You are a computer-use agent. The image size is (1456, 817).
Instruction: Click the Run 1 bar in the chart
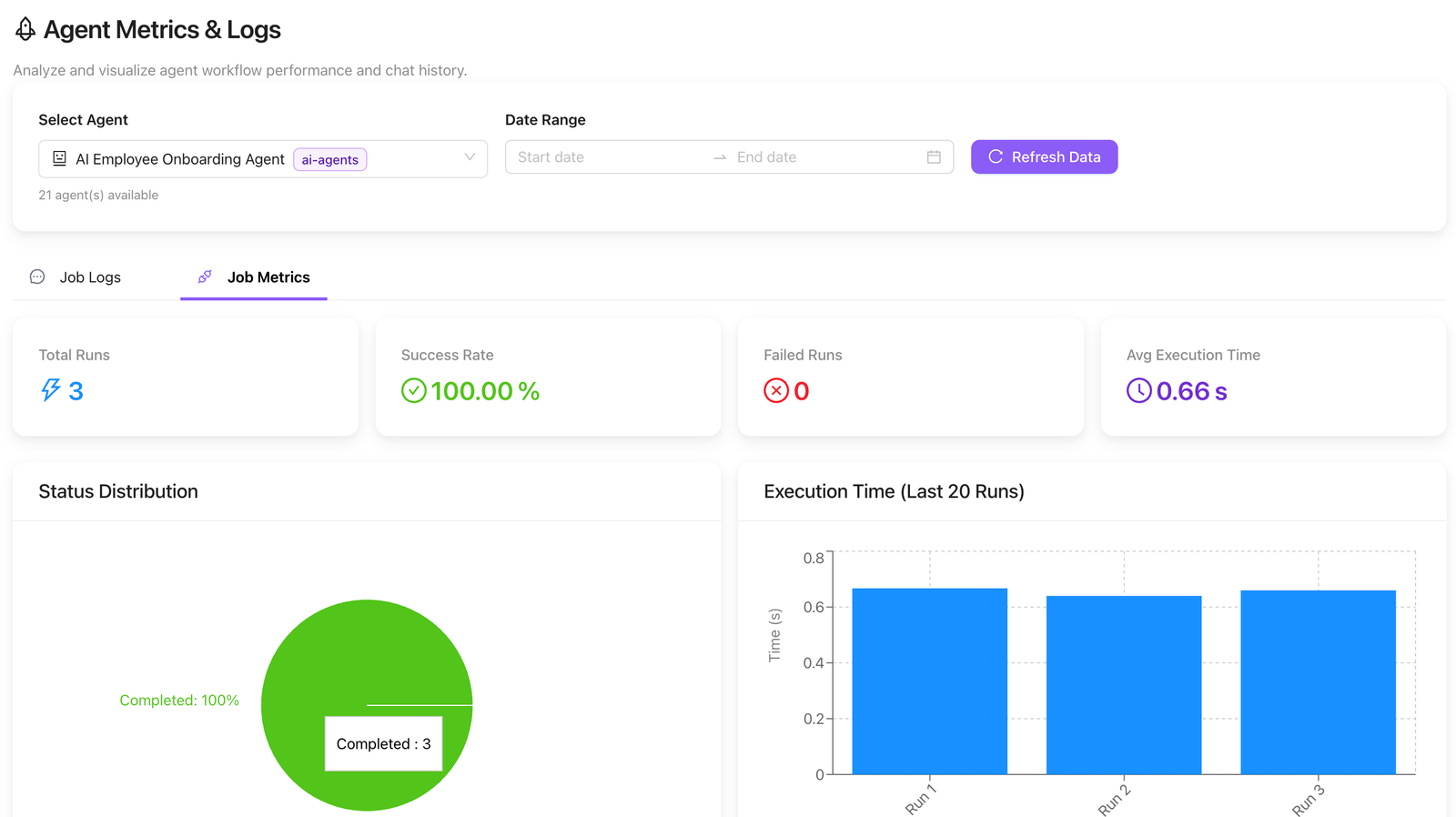[929, 682]
